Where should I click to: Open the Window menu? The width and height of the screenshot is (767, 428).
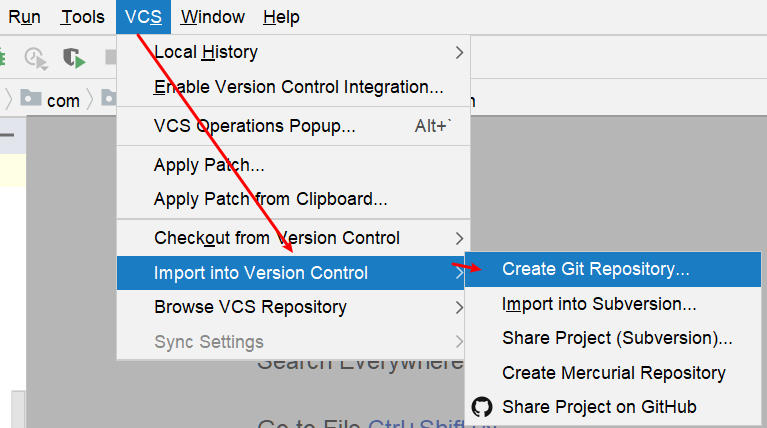[x=212, y=17]
